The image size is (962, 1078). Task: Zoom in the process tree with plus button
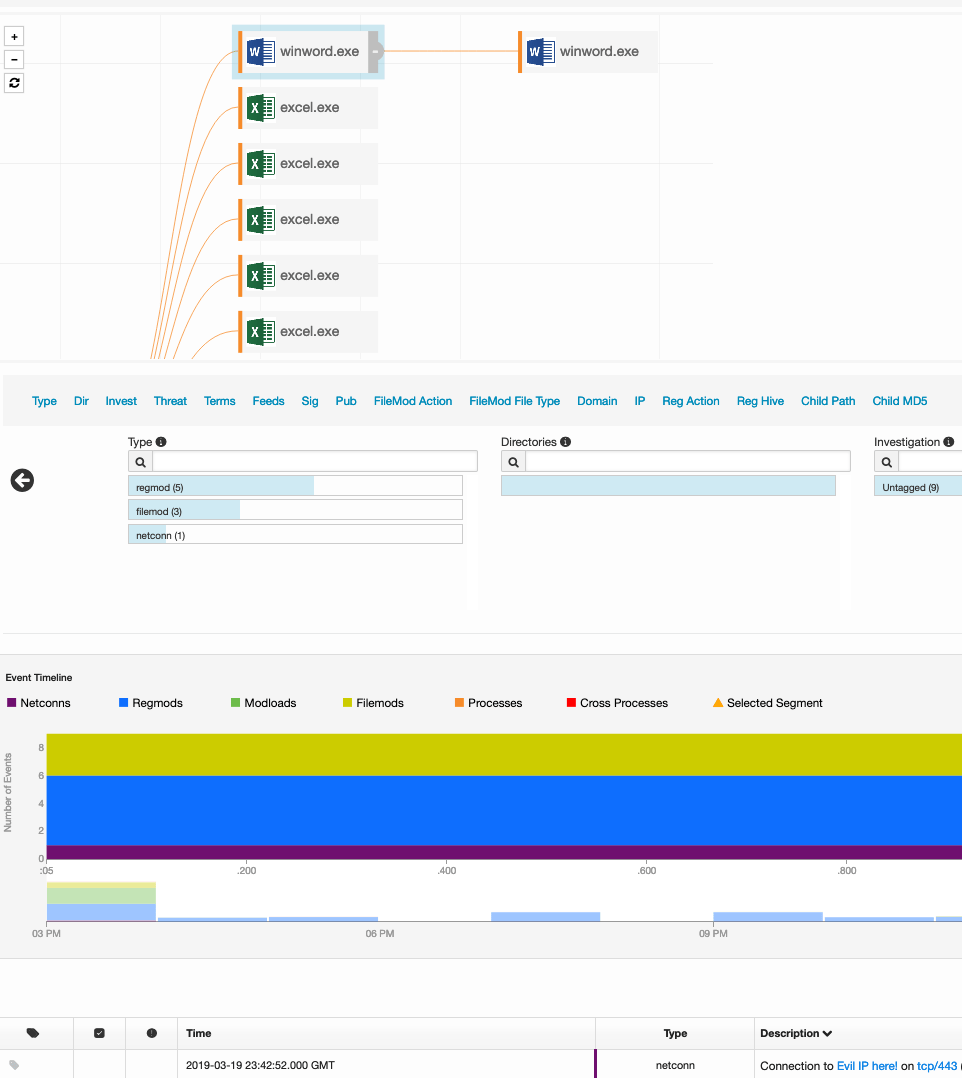[14, 36]
